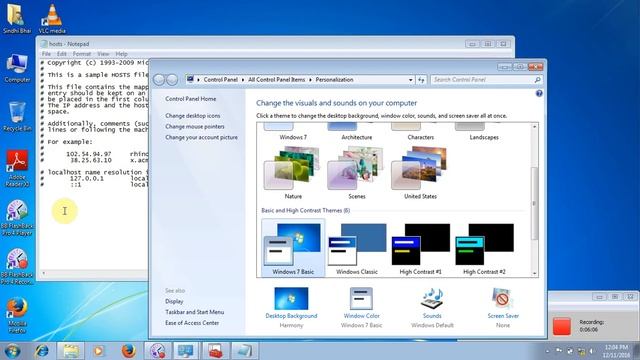The image size is (640, 360).
Task: Open Ease of Access Center link
Action: pos(192,322)
